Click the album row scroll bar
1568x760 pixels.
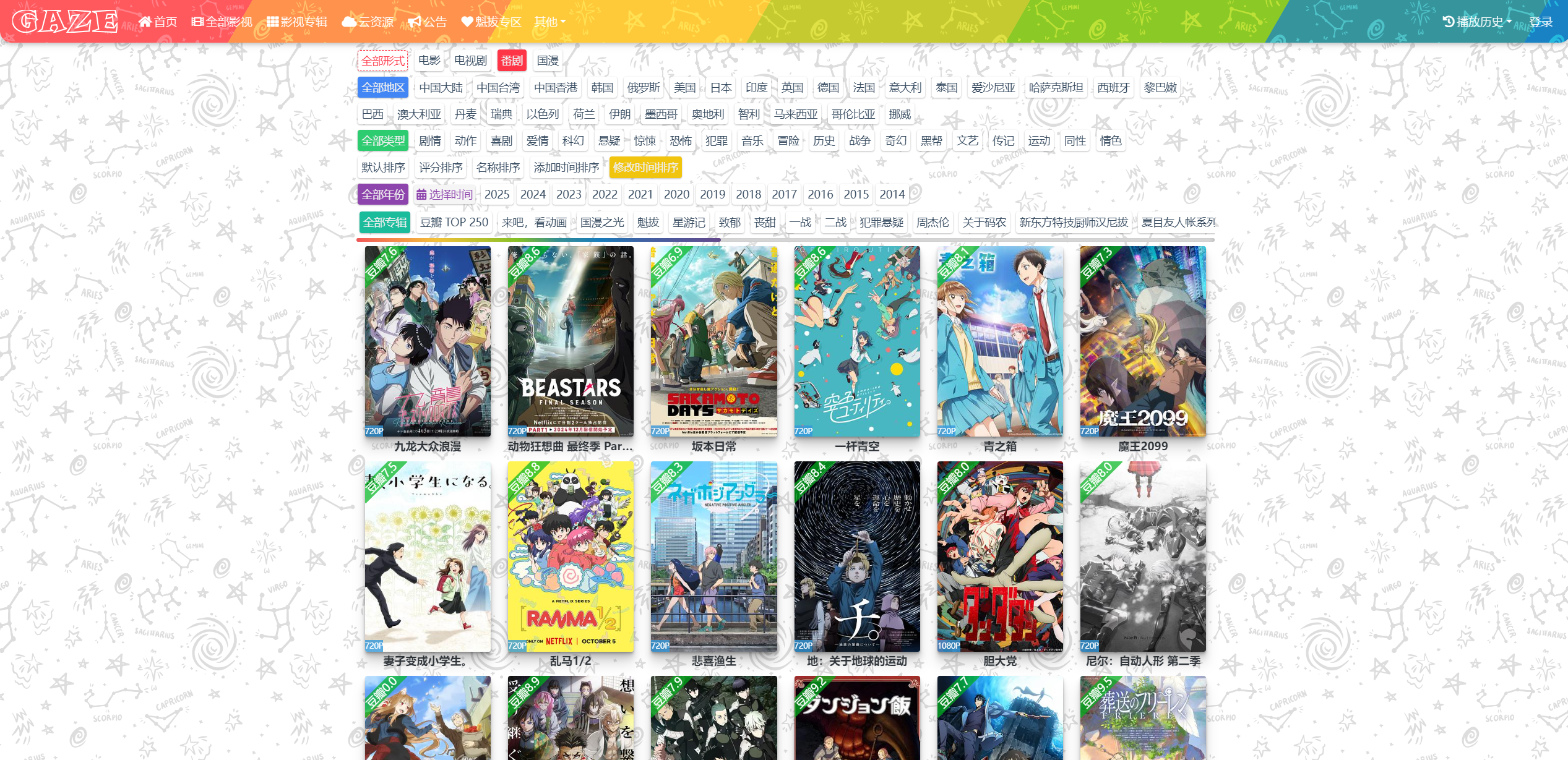(x=538, y=239)
